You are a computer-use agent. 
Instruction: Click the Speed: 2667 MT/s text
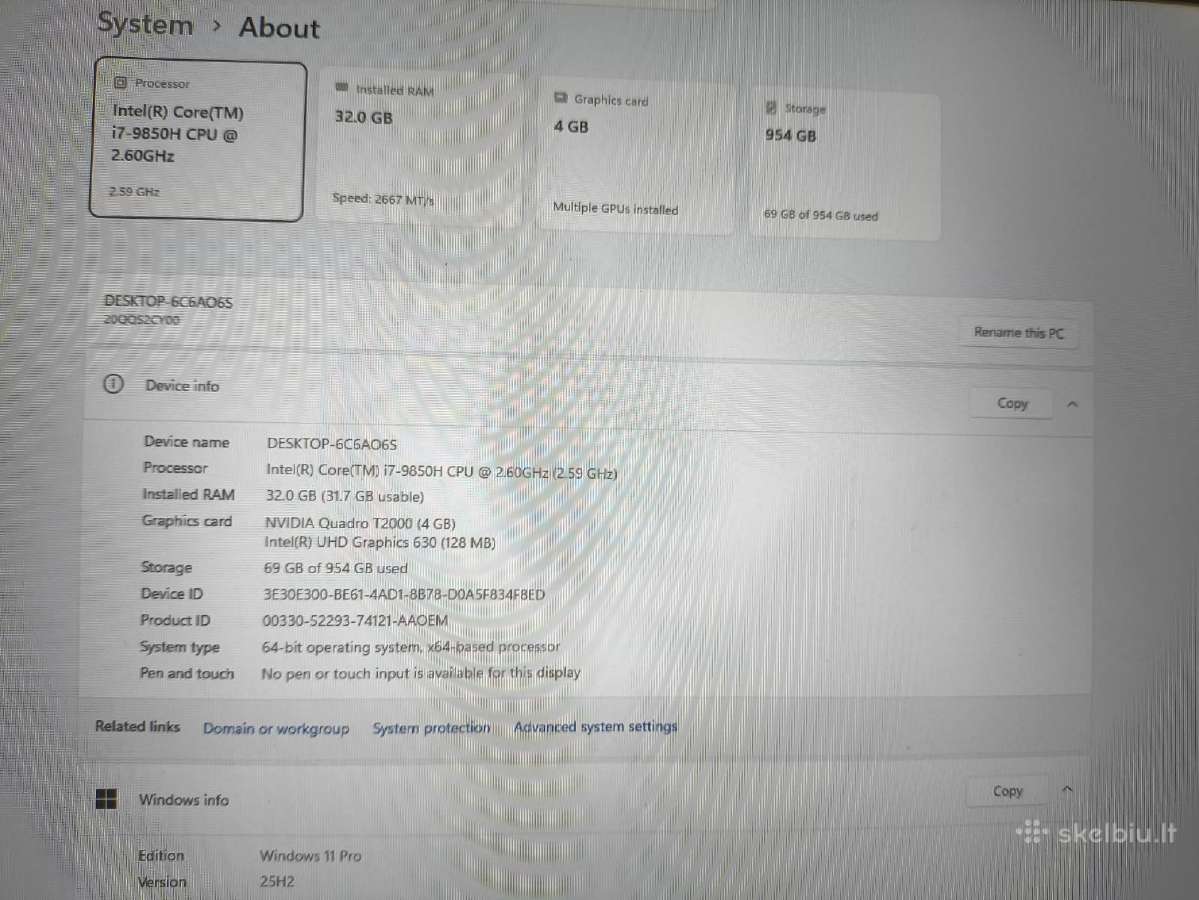click(x=383, y=199)
